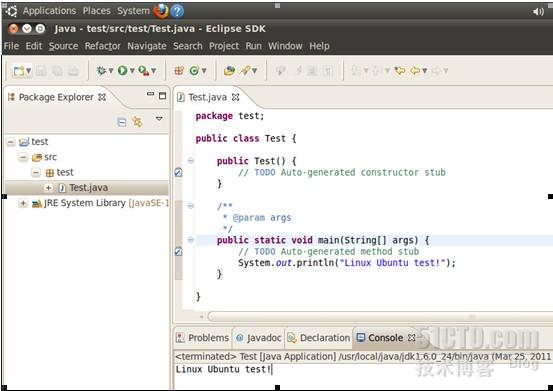
Task: Open the External Tools dropdown arrow
Action: point(153,71)
